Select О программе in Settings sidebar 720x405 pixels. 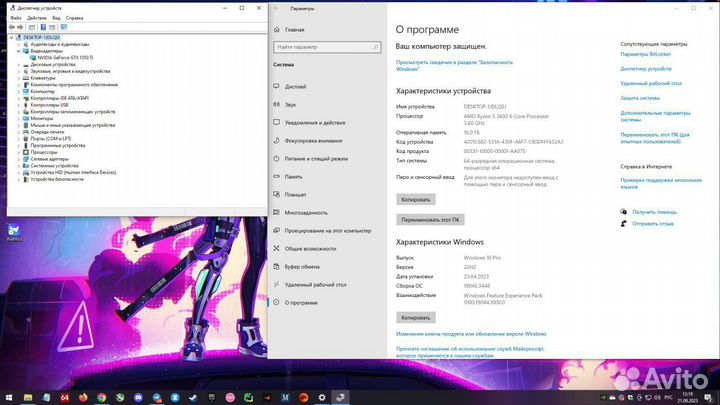click(x=301, y=303)
